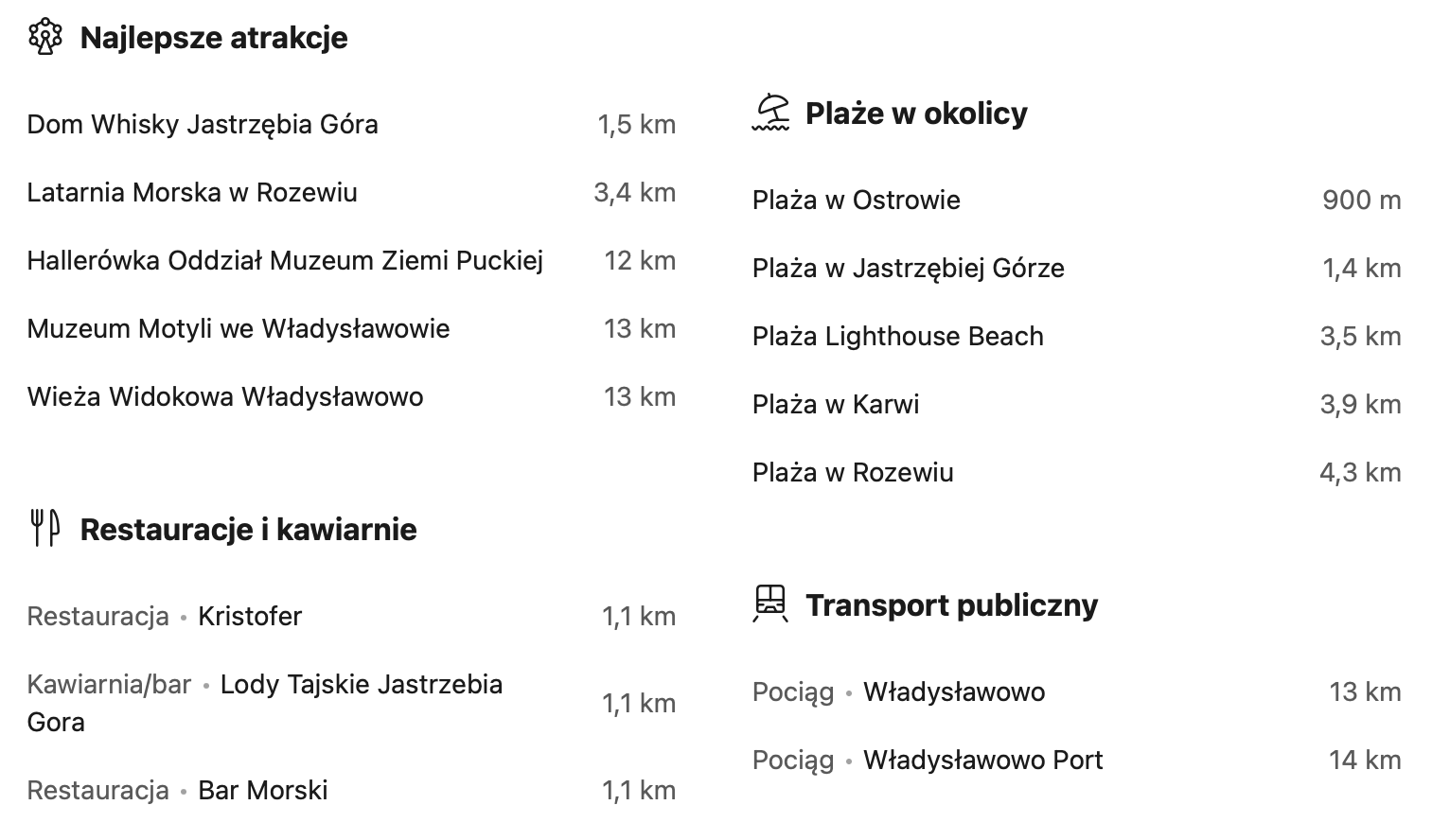Open the Najlepsze atrakcje heading
The height and width of the screenshot is (840, 1450).
tap(214, 38)
